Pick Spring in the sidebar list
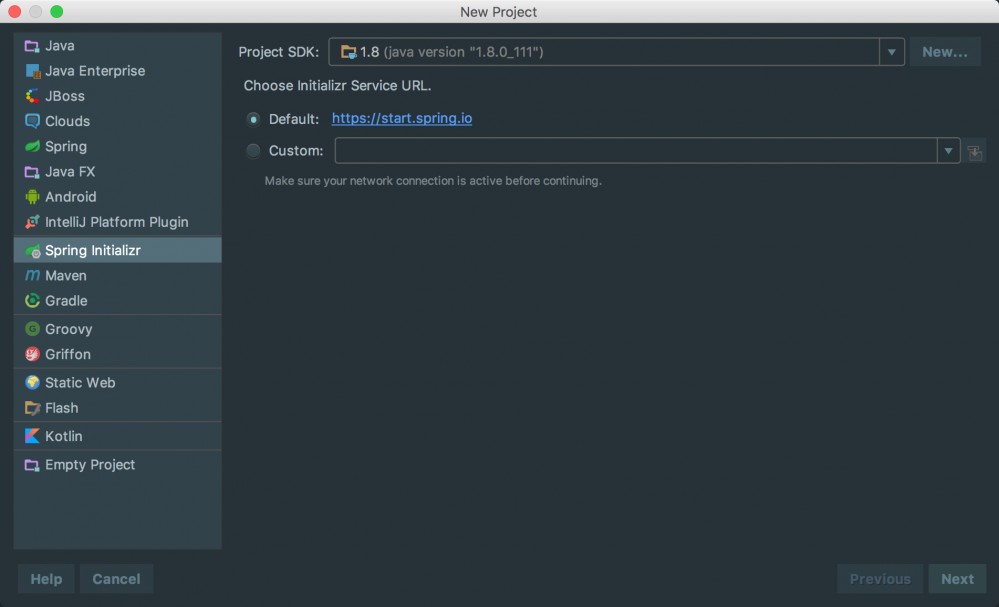 pyautogui.click(x=118, y=146)
